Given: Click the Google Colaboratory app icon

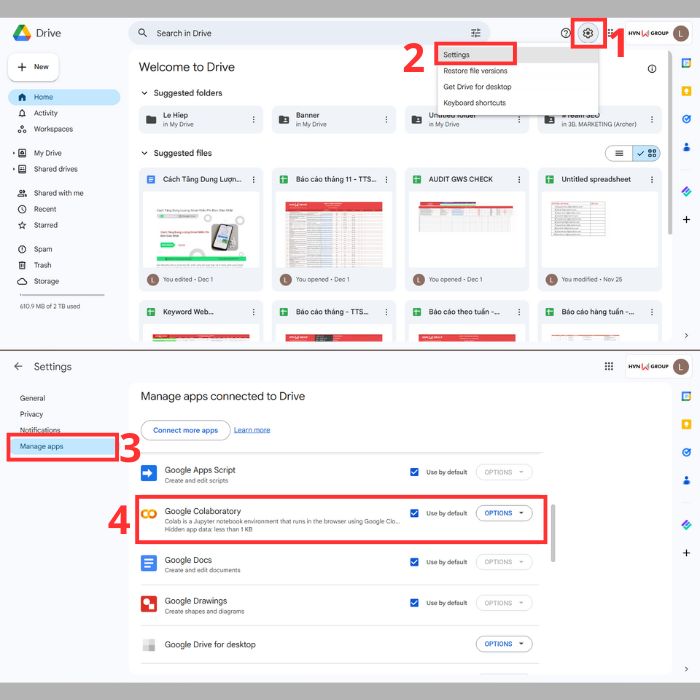Looking at the screenshot, I should tap(149, 514).
